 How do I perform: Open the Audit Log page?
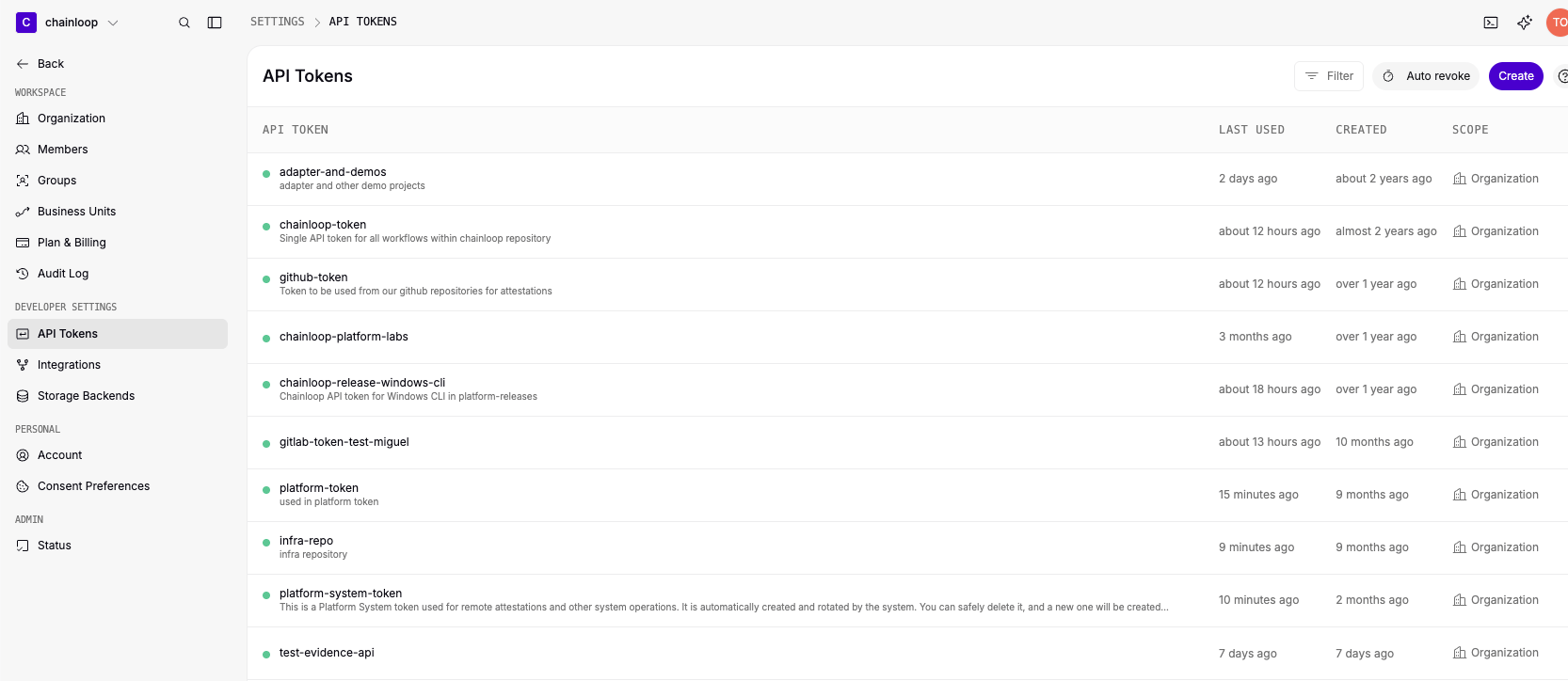pos(118,274)
